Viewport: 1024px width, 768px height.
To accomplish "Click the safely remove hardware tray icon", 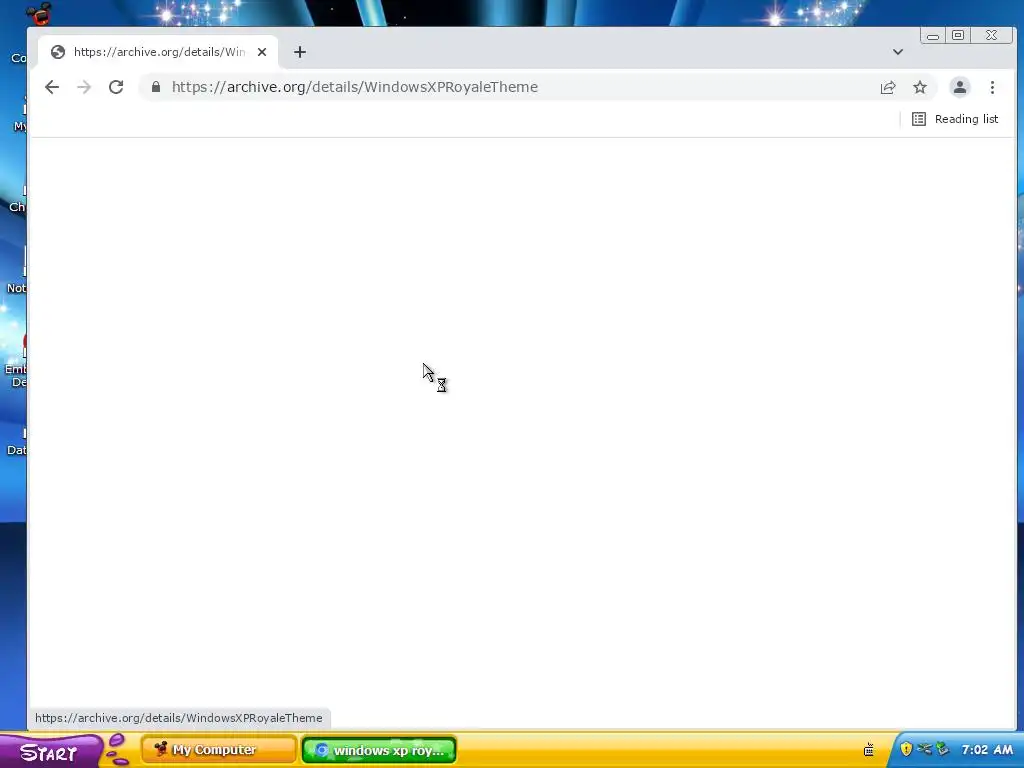I will tap(942, 749).
